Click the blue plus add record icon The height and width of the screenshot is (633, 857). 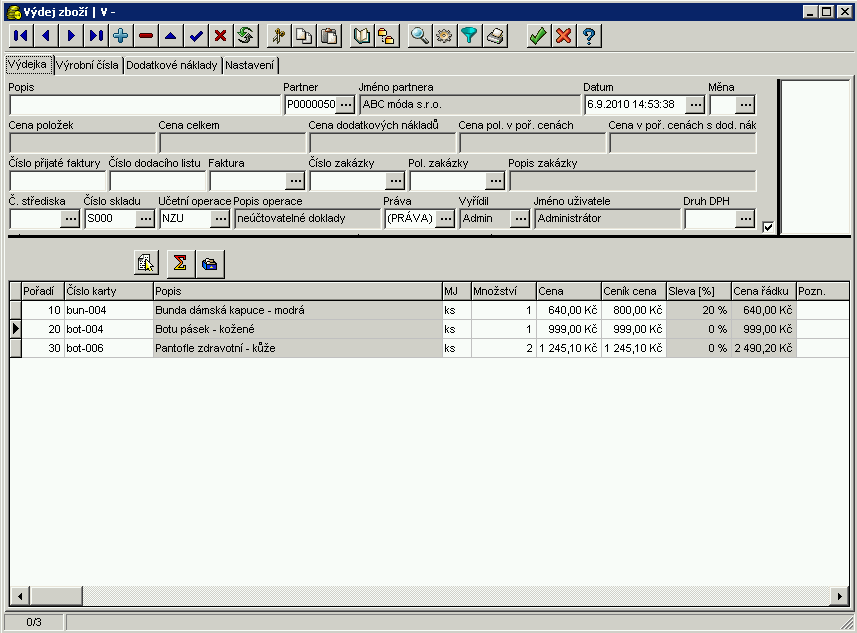pos(121,36)
